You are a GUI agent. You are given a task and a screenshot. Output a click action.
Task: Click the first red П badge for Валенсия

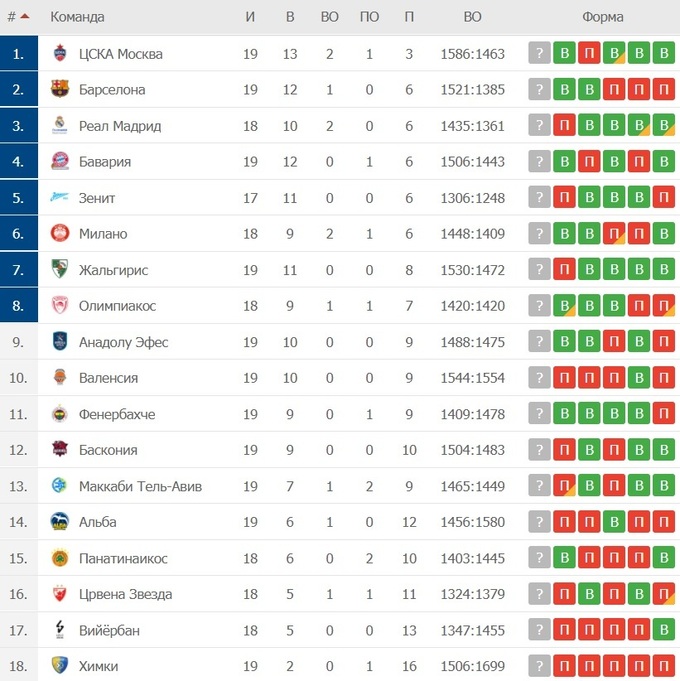[x=565, y=378]
